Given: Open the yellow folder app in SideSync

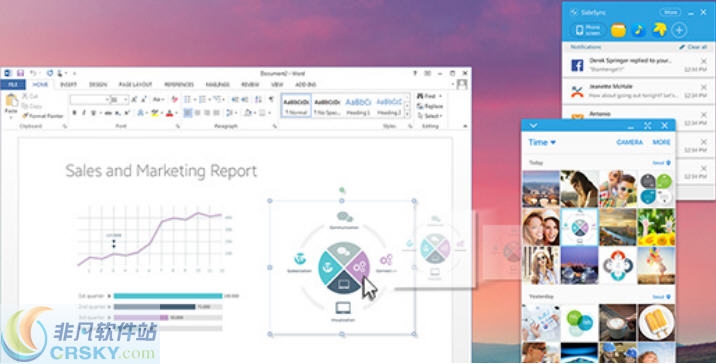Looking at the screenshot, I should pos(618,30).
